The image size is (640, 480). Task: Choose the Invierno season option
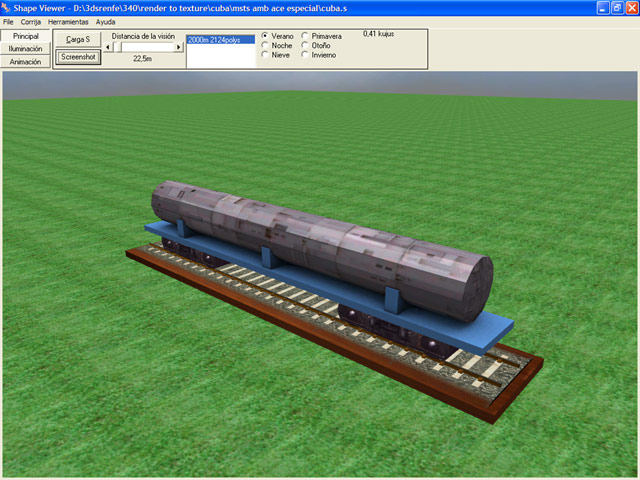click(x=305, y=55)
